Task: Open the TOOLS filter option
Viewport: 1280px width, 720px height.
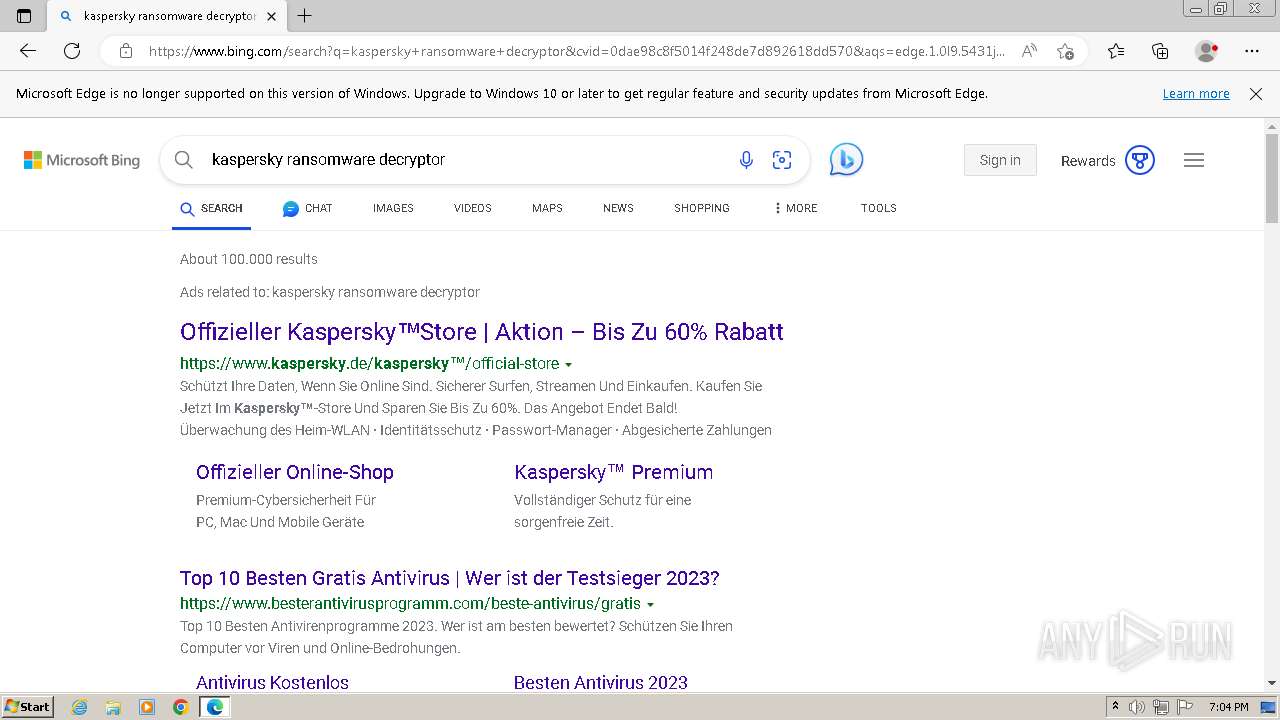Action: 879,208
